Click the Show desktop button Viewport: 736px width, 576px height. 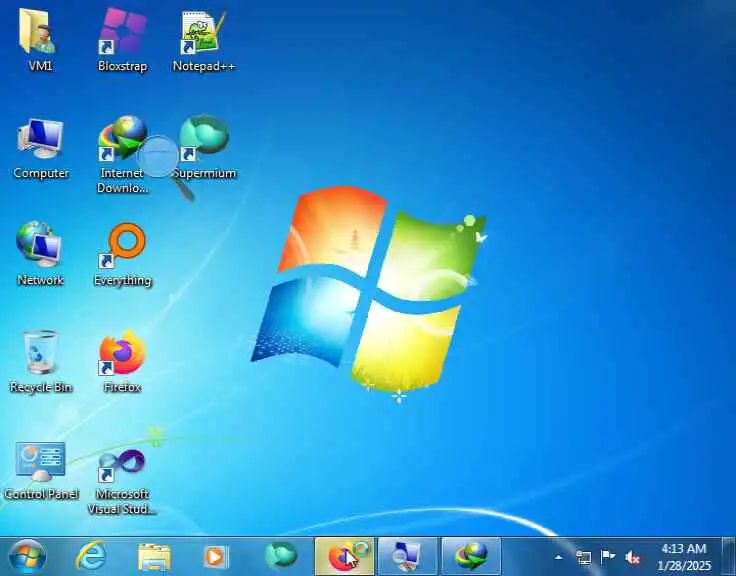pos(728,557)
